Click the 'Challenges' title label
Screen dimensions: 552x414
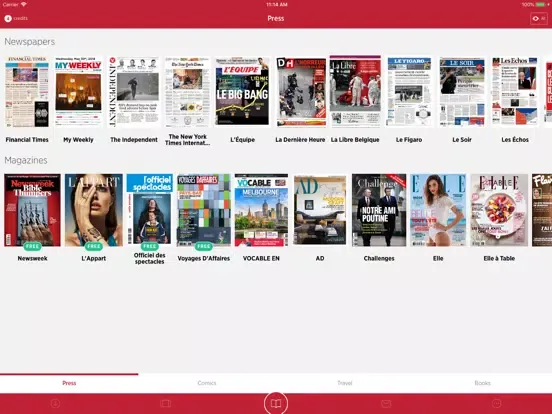(379, 258)
